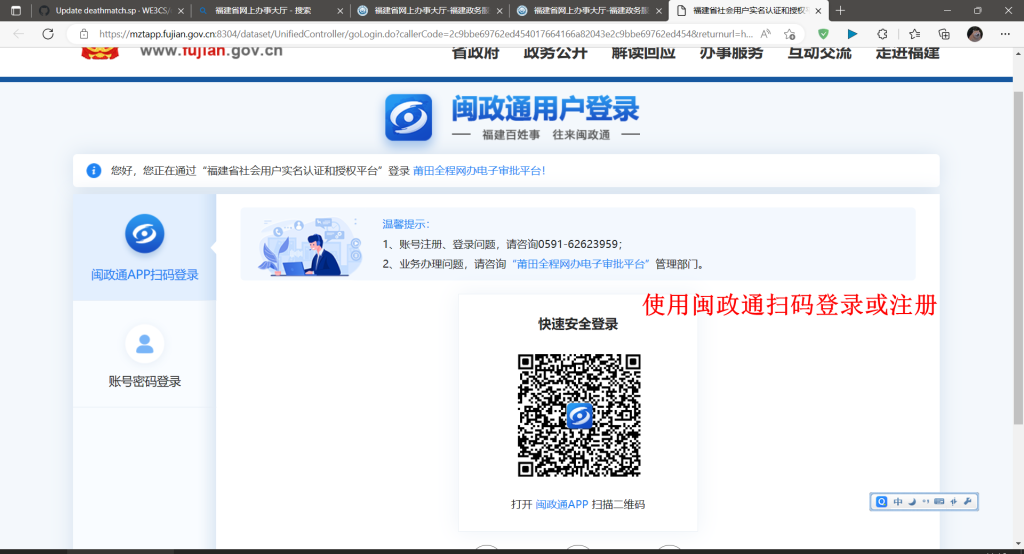Reload the current page
1024x554 pixels.
click(x=48, y=34)
